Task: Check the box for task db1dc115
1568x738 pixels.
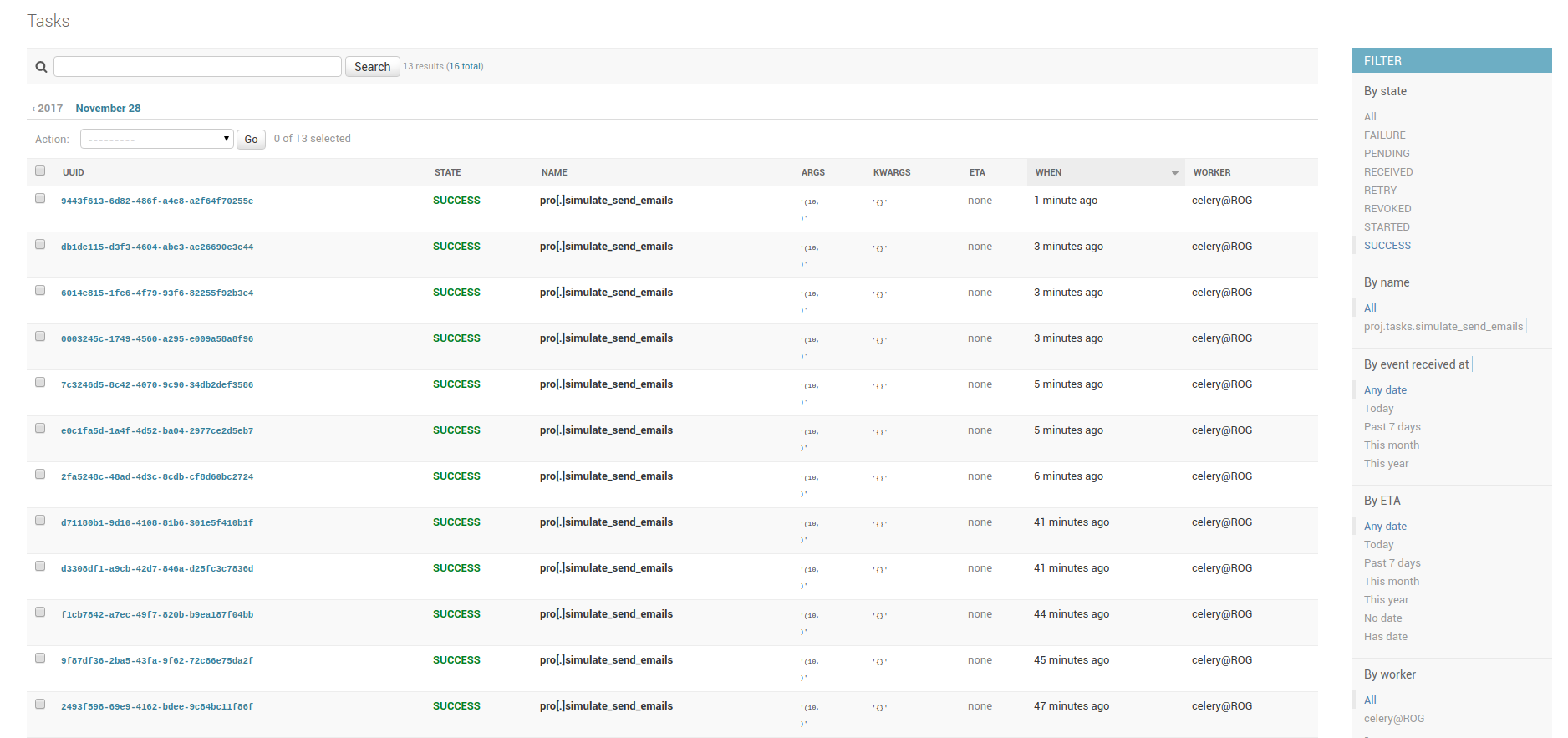Action: tap(40, 244)
